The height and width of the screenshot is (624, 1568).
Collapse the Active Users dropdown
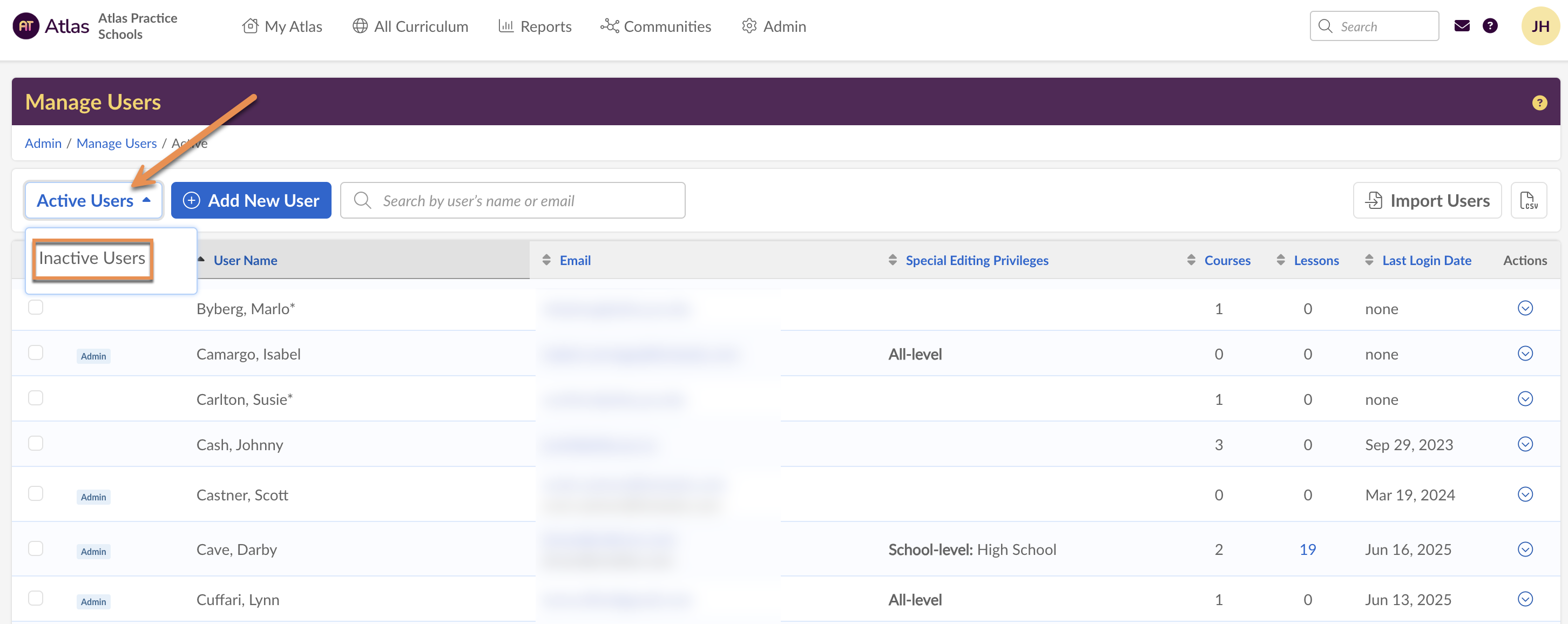[94, 200]
